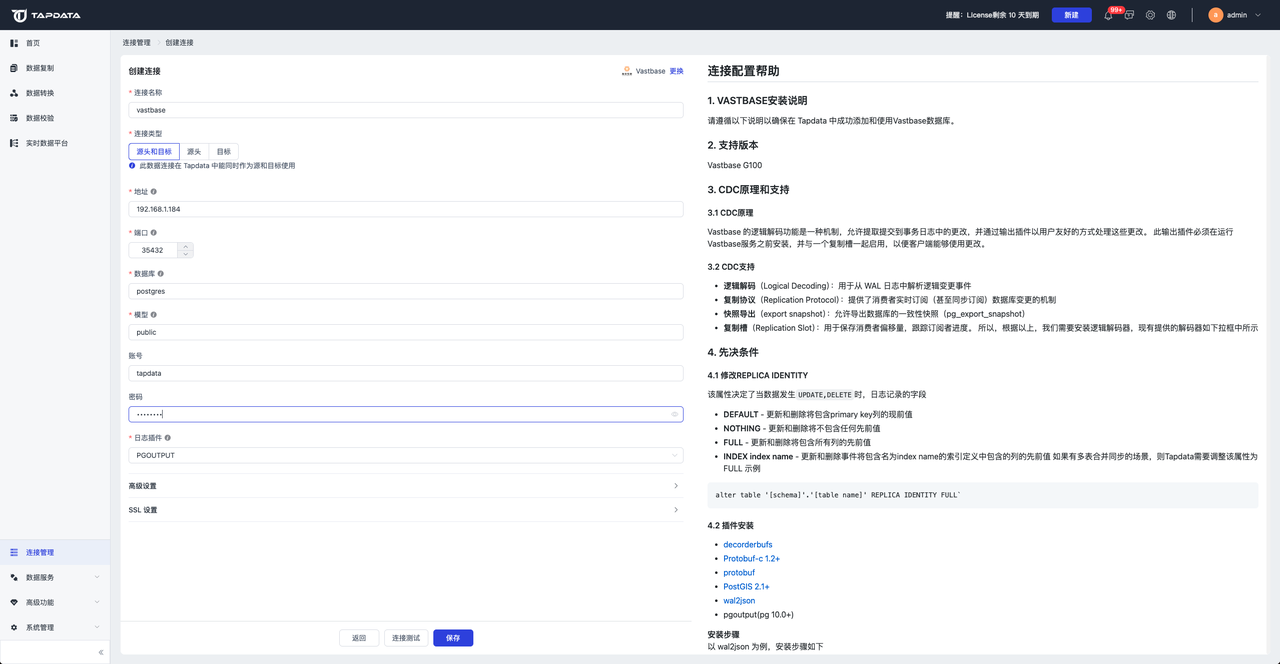Click the 数据校验 sidebar icon
The width and height of the screenshot is (1280, 664).
pyautogui.click(x=14, y=118)
